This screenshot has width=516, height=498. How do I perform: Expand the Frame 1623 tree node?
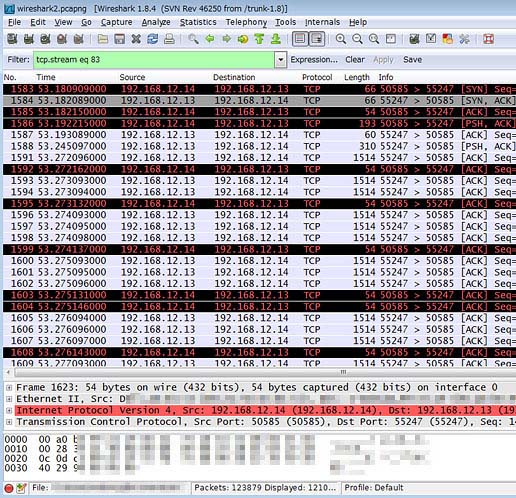coord(9,388)
